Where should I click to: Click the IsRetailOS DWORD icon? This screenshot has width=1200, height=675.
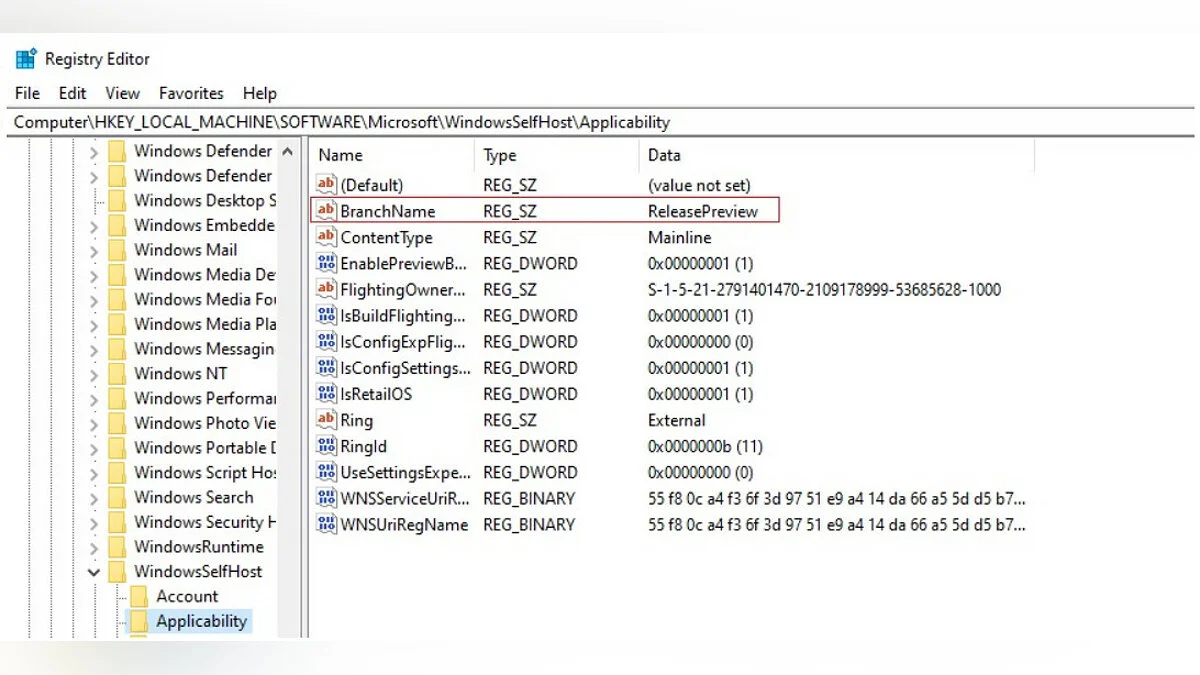pos(326,394)
